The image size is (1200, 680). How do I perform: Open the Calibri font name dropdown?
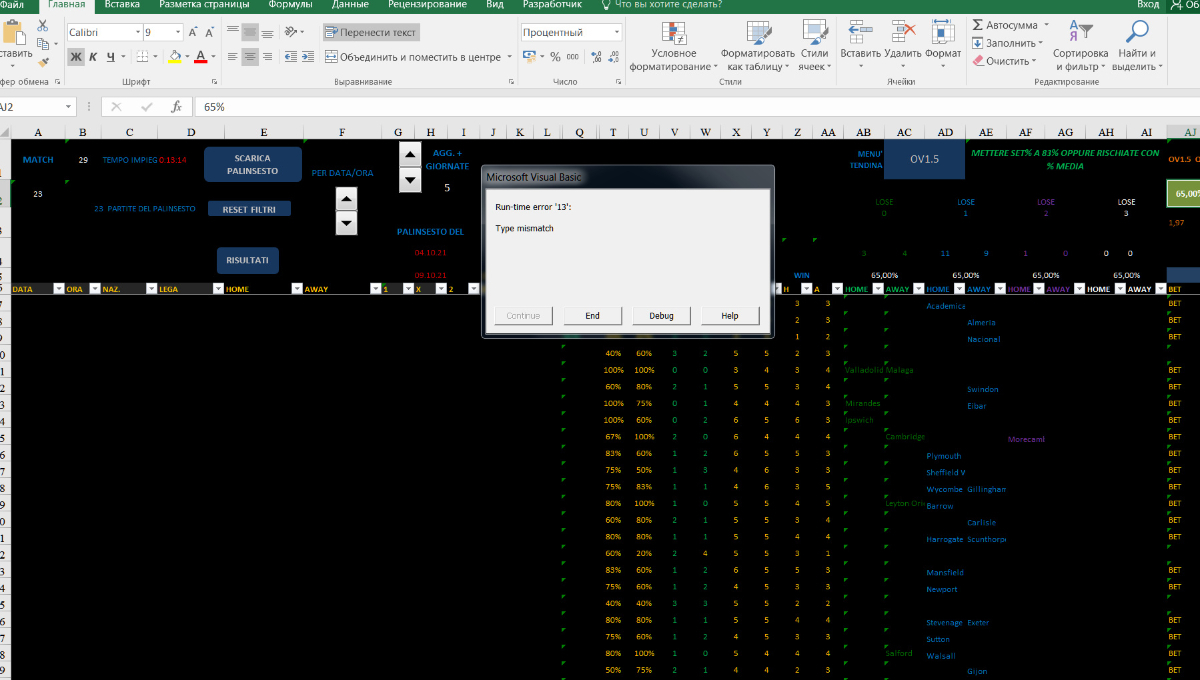click(136, 33)
